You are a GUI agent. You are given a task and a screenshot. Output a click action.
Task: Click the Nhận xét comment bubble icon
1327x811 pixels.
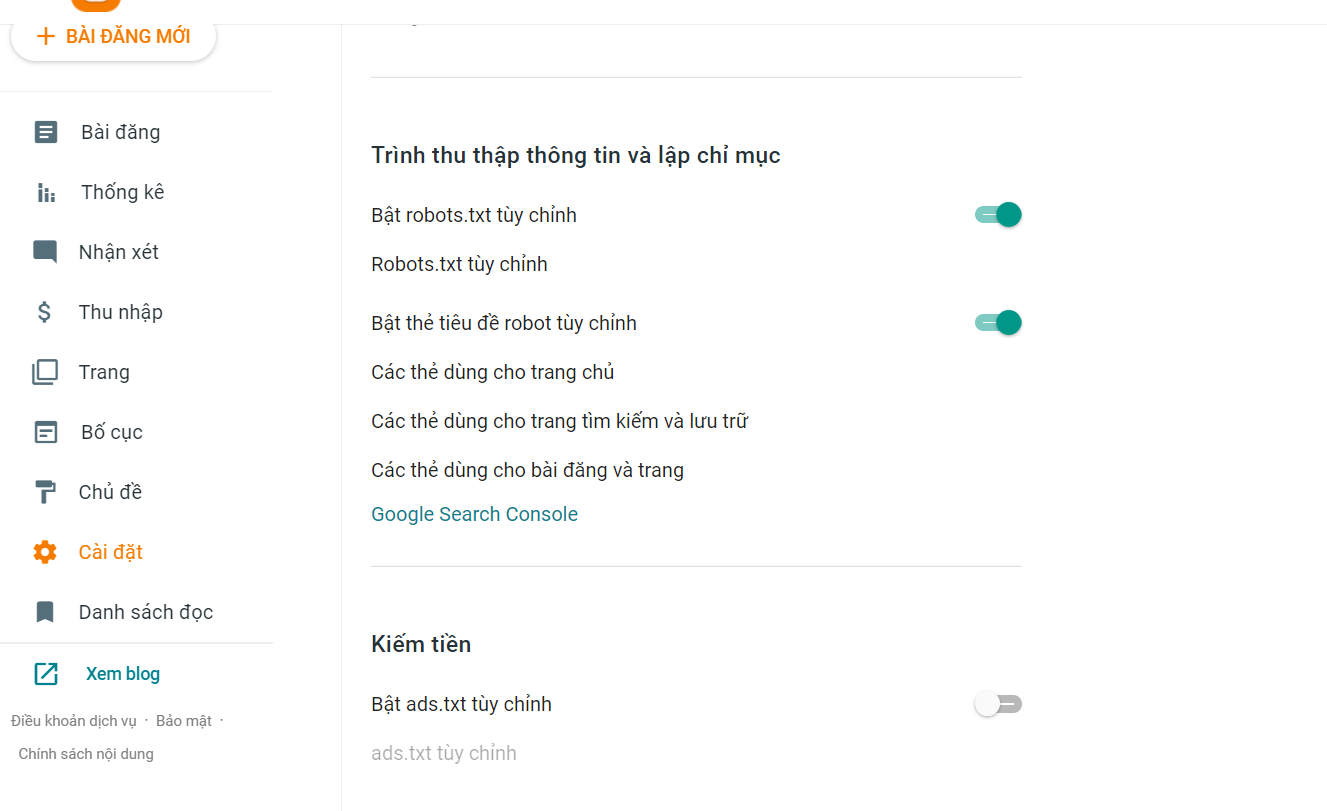tap(45, 251)
